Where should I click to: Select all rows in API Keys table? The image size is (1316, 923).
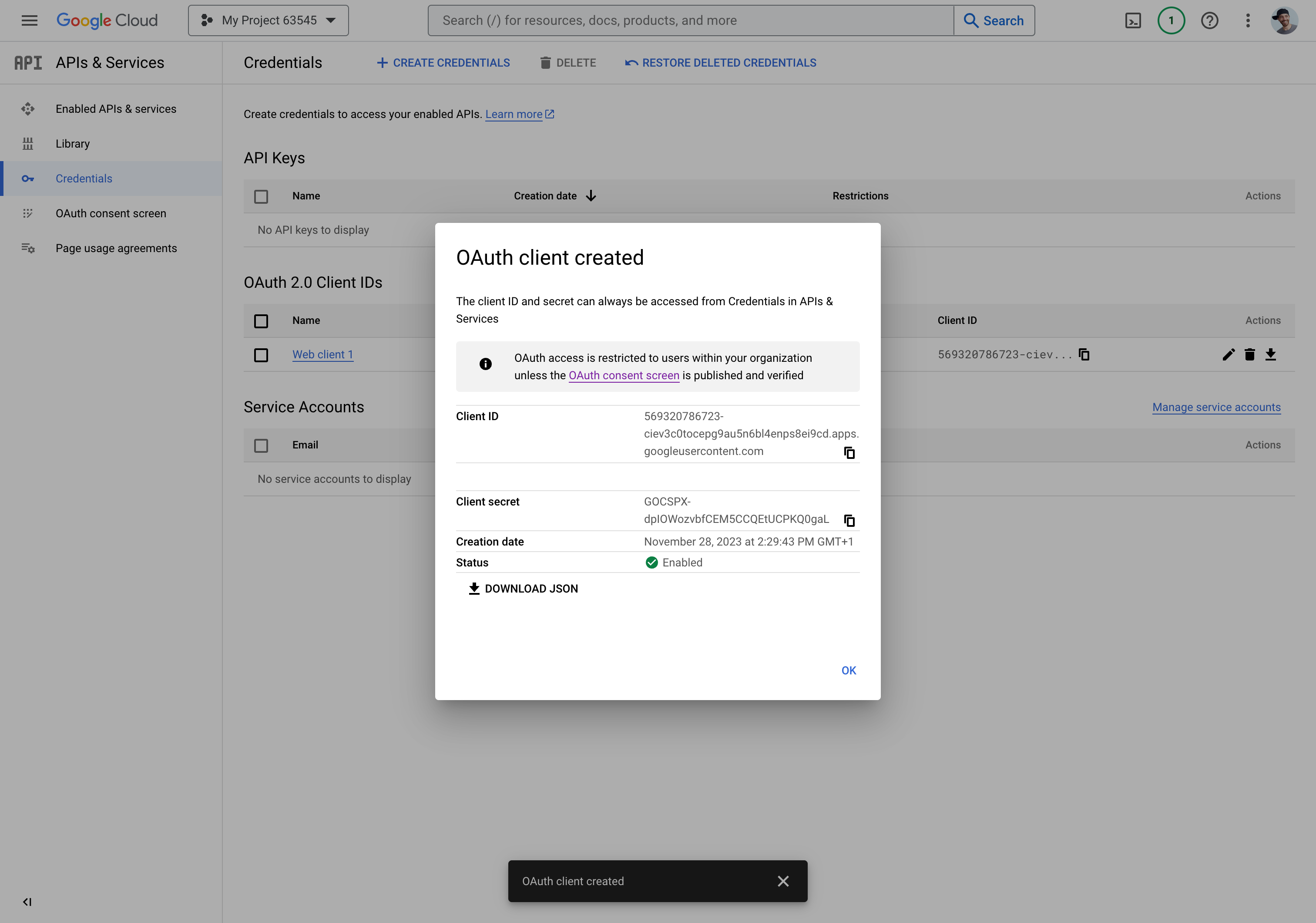pos(261,196)
